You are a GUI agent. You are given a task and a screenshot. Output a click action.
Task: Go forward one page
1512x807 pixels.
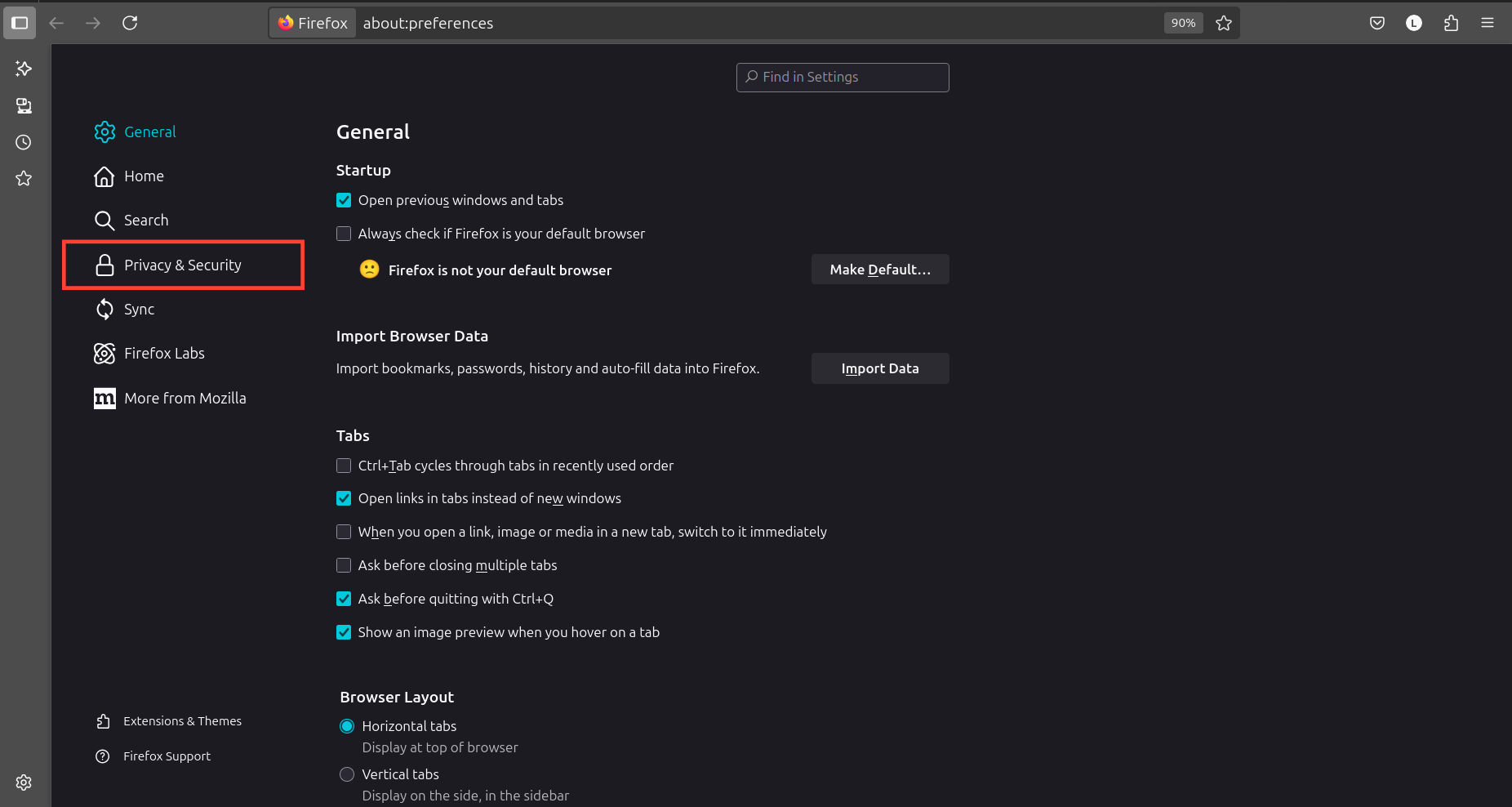93,23
